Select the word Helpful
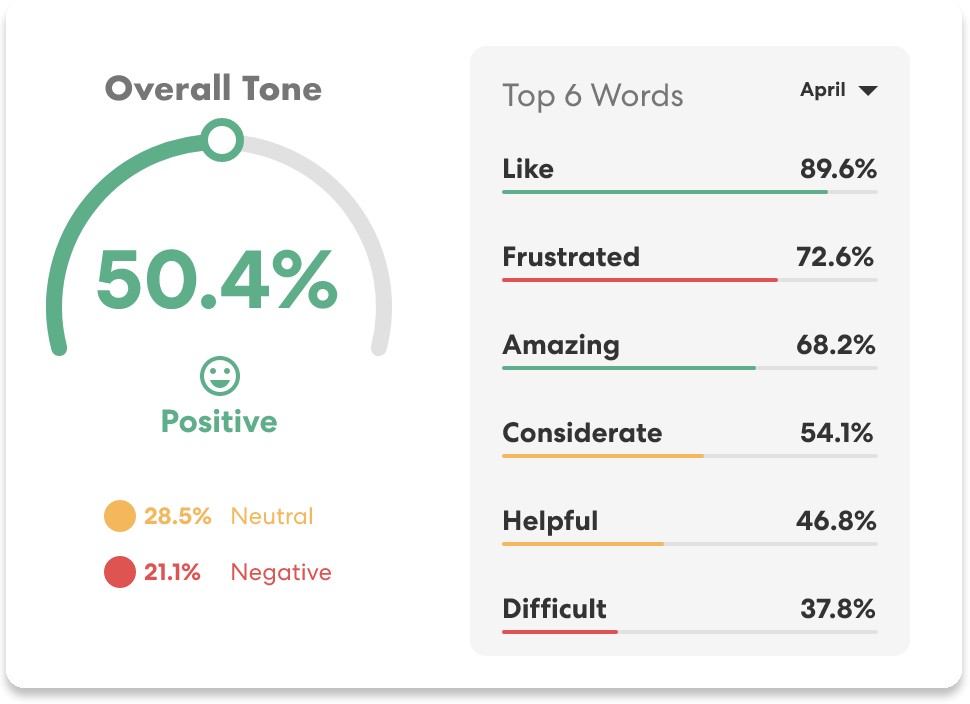This screenshot has height=704, width=970. [x=550, y=521]
